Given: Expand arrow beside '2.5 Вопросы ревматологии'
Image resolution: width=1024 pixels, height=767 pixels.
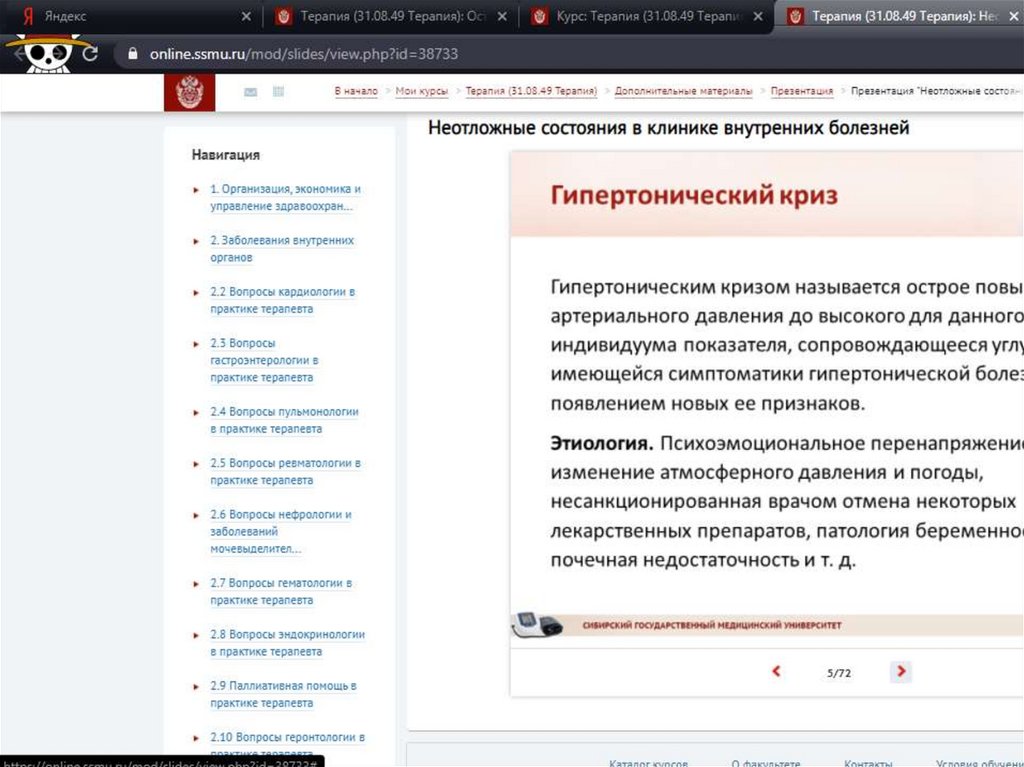Looking at the screenshot, I should point(196,464).
